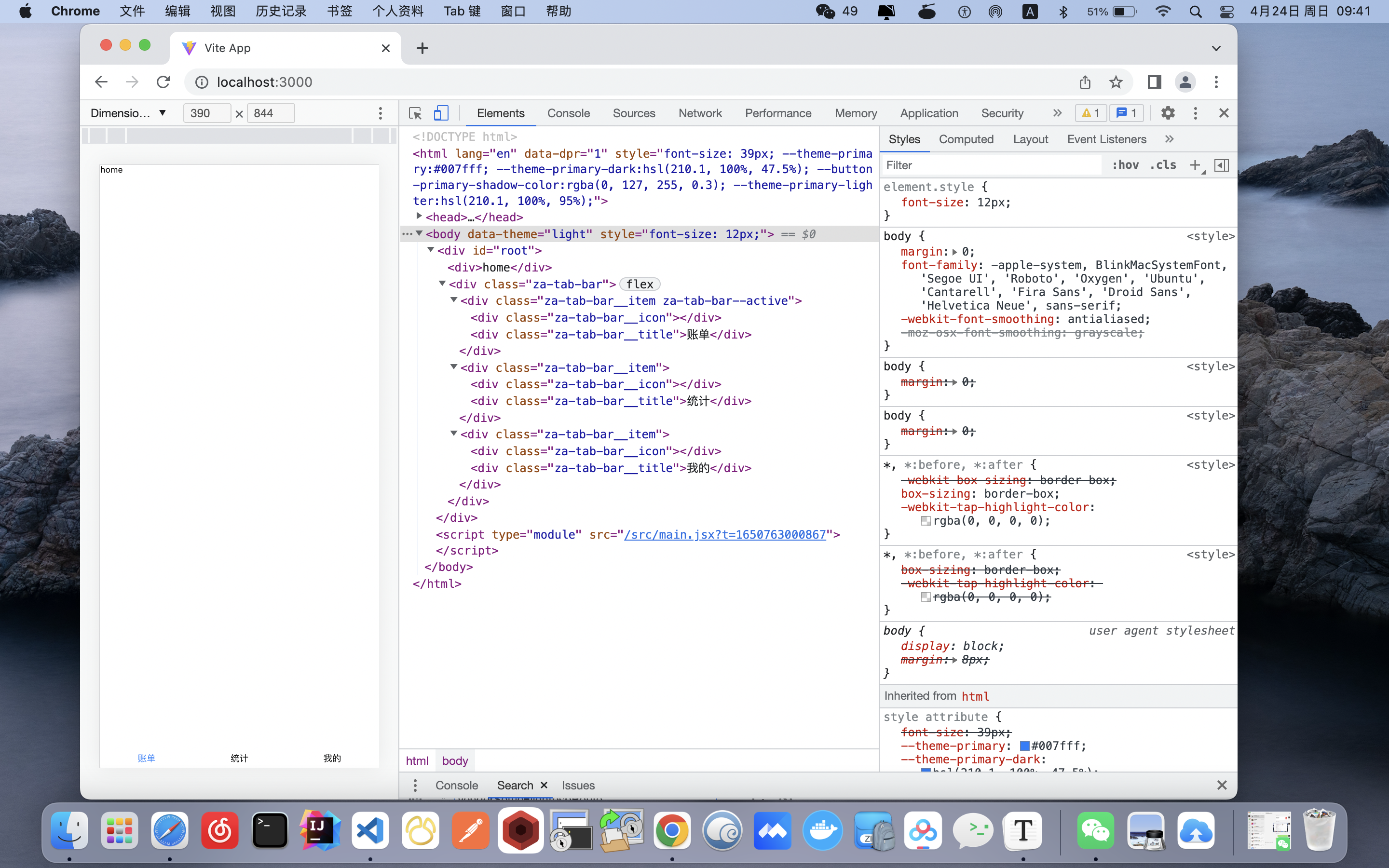
Task: Click the warnings count badge
Action: (1090, 113)
